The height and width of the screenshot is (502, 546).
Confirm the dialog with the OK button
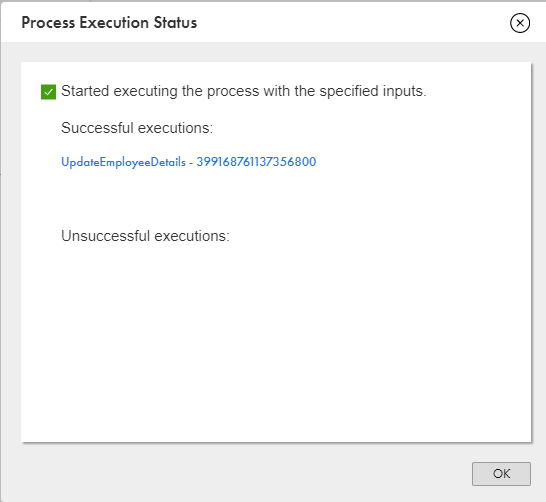coord(501,473)
